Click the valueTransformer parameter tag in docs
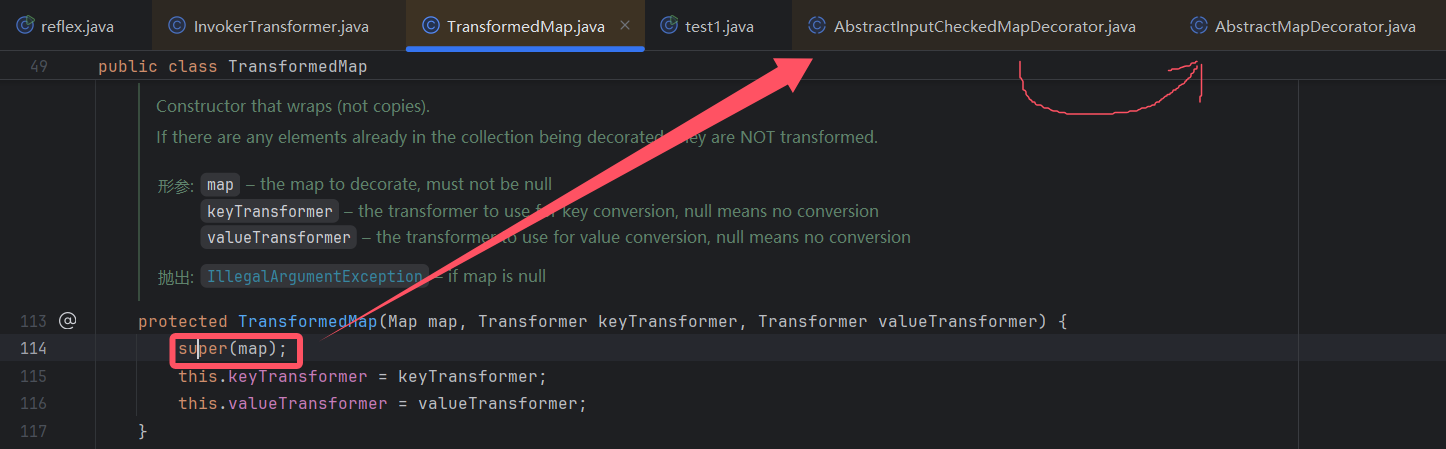The image size is (1446, 449). coord(279,237)
